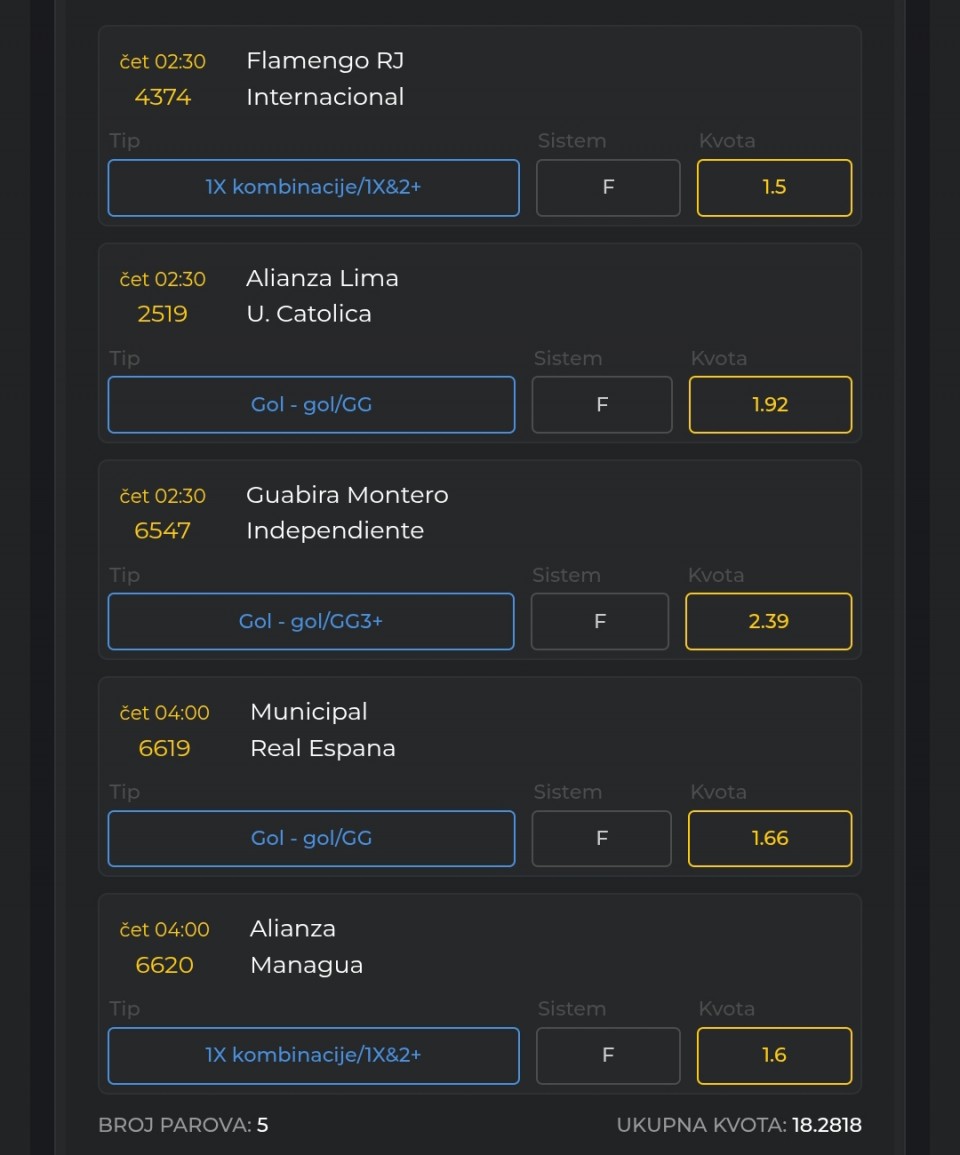Open the Guabira Montero vs Independiente match

347,513
